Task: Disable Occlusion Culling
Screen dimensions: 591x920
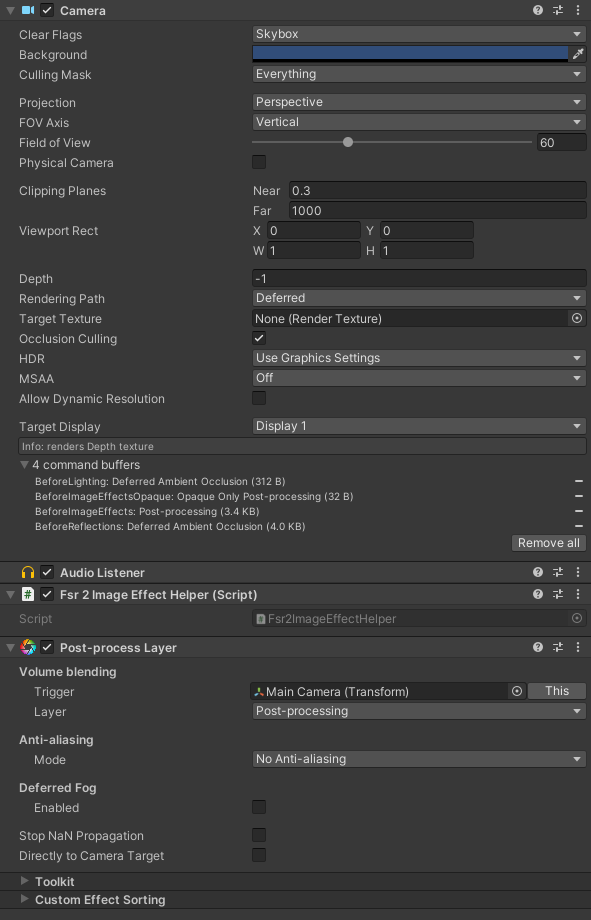Action: [x=258, y=338]
